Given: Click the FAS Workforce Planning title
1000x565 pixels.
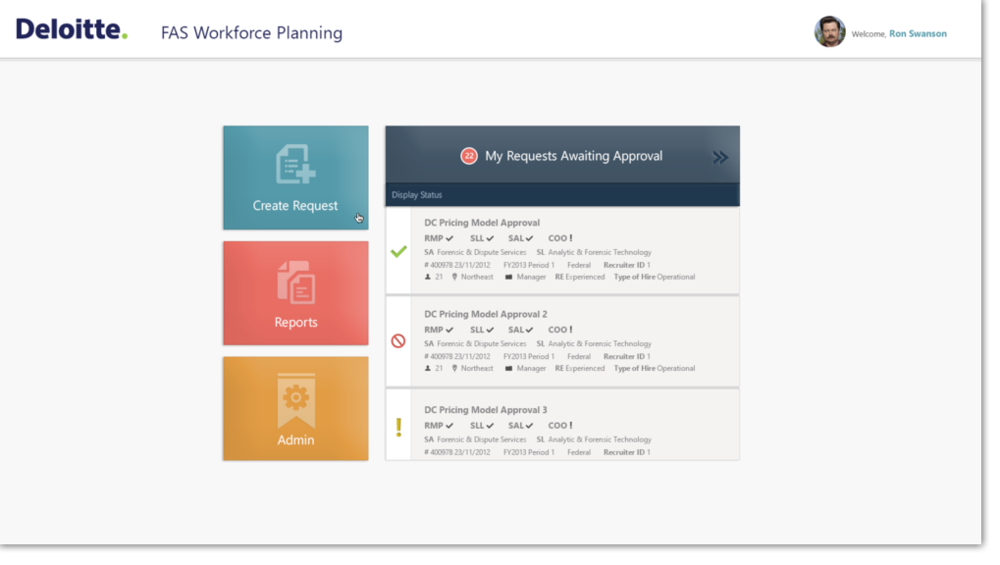Looking at the screenshot, I should [x=251, y=33].
